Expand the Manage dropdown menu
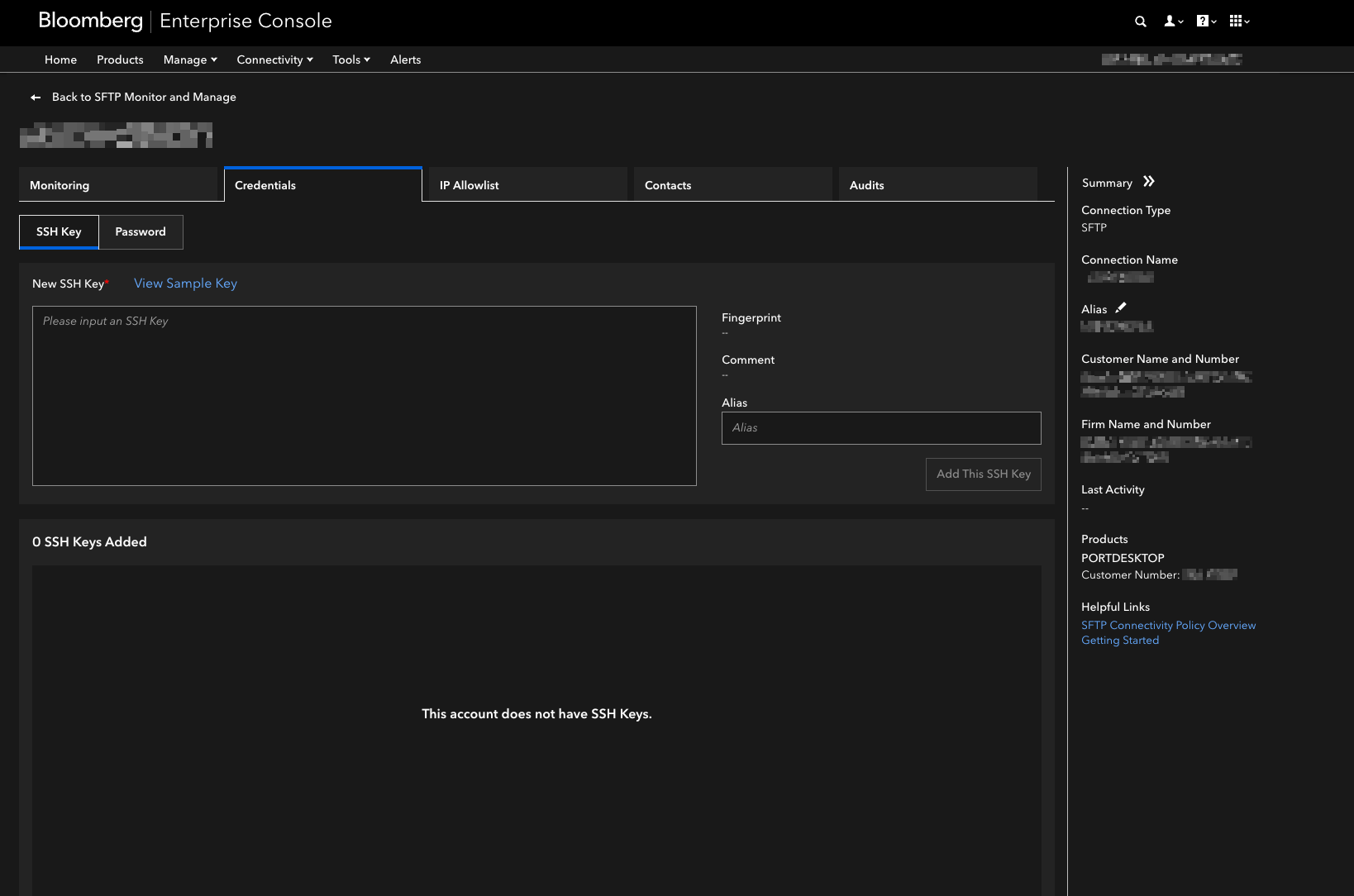 tap(190, 60)
